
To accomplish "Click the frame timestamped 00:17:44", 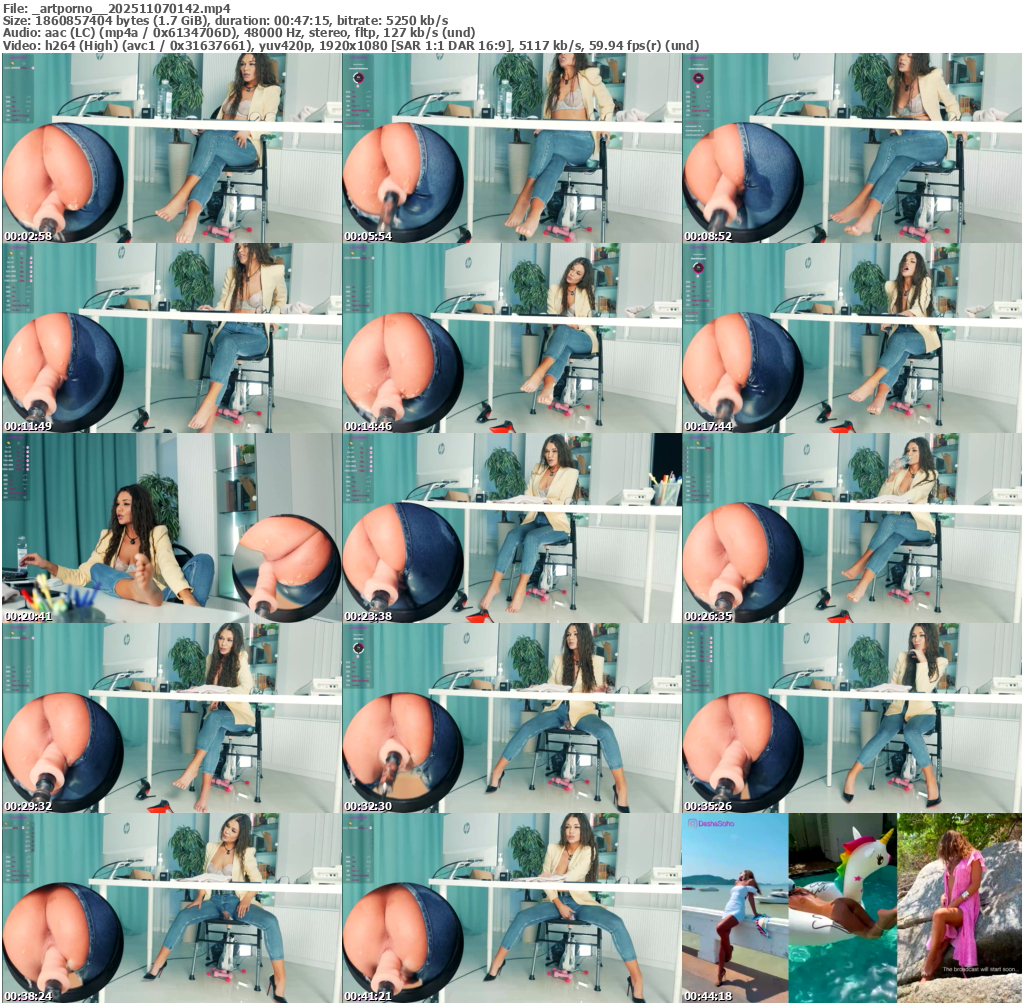I will 852,338.
